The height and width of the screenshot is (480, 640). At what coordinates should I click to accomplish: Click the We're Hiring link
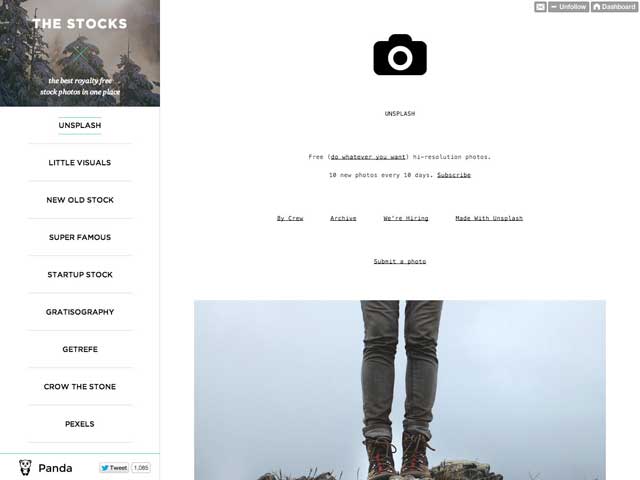(x=406, y=218)
